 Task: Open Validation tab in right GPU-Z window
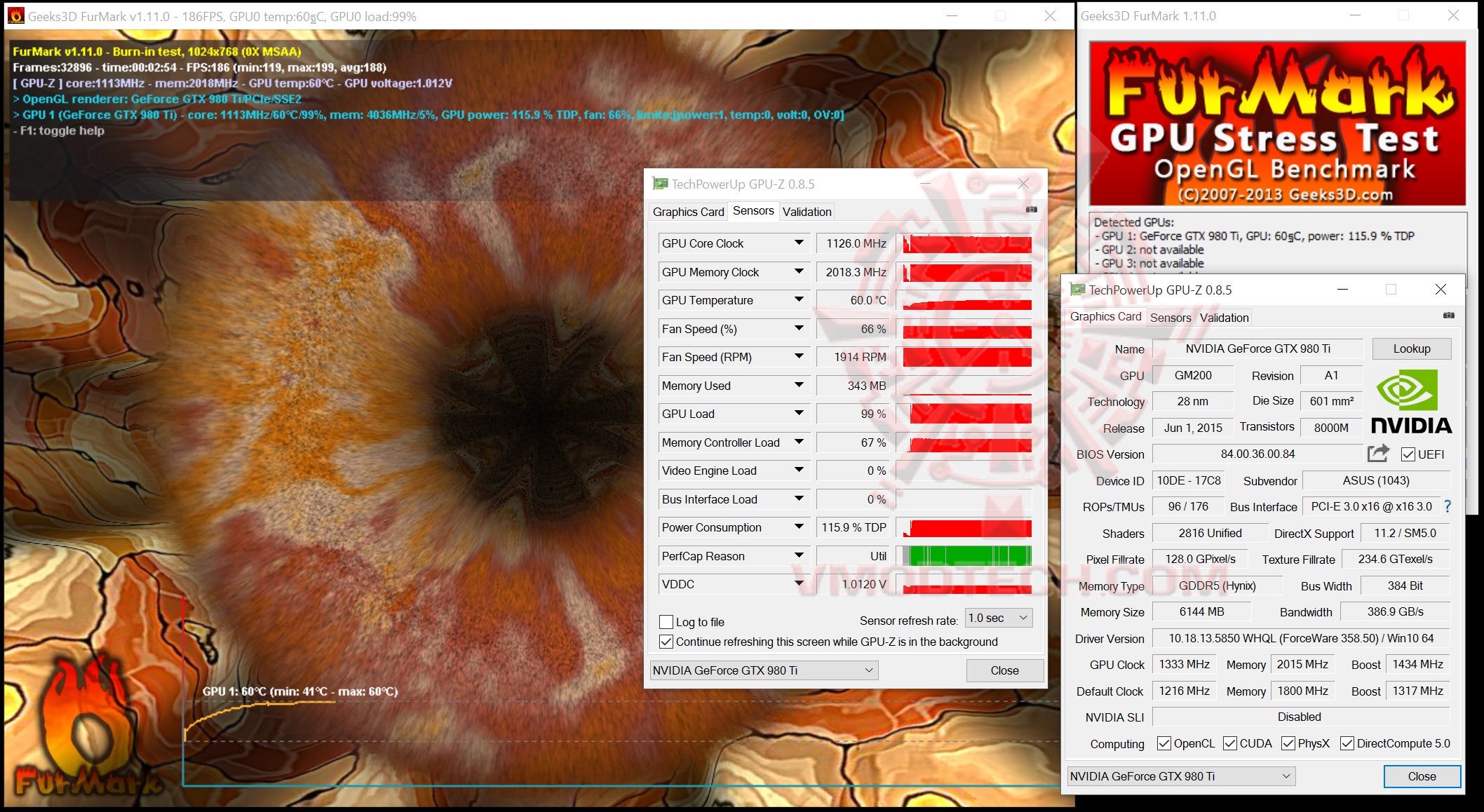(x=1224, y=318)
